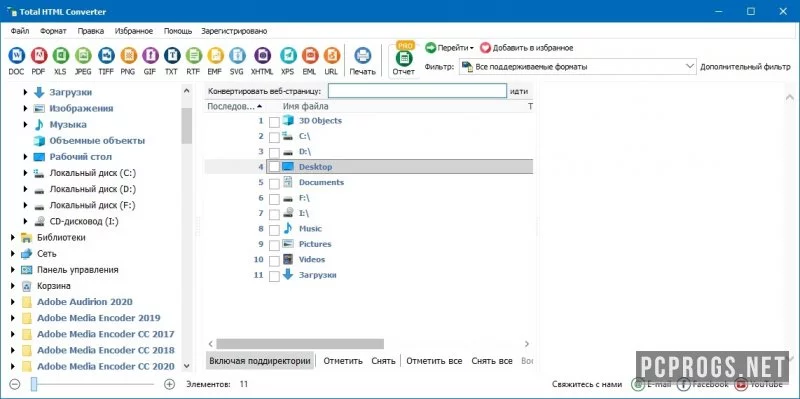Open the Формат menu

click(53, 31)
